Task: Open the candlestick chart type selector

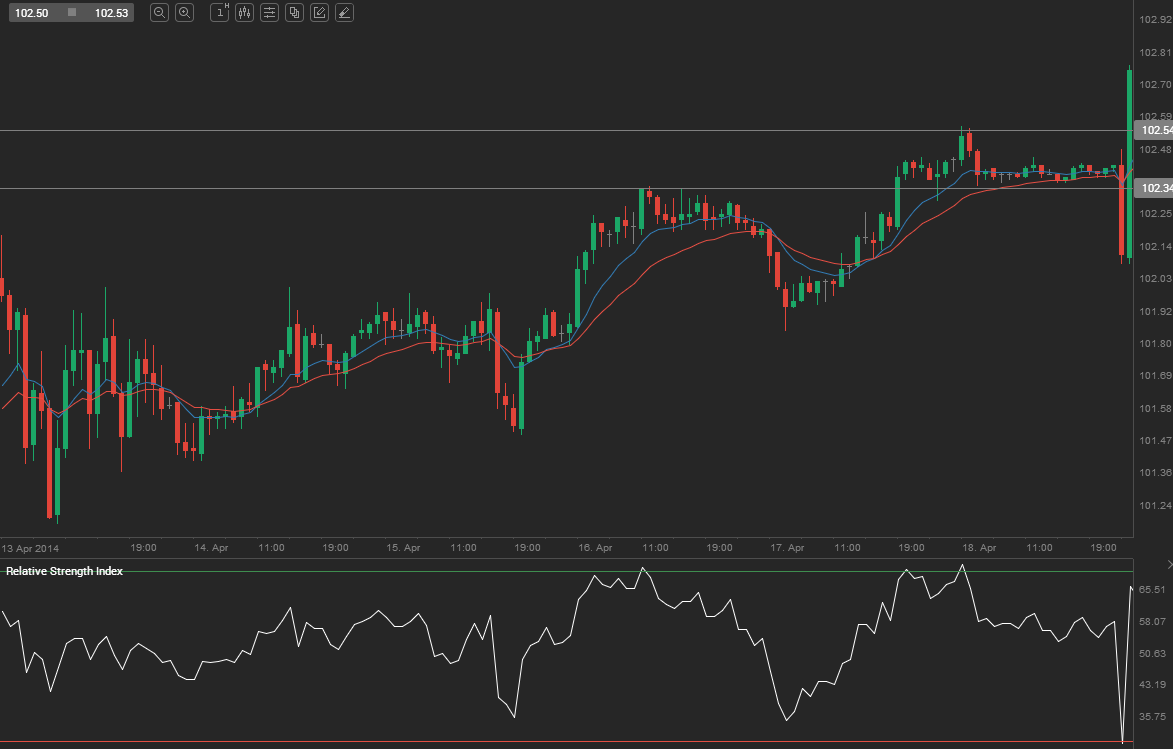Action: coord(244,13)
